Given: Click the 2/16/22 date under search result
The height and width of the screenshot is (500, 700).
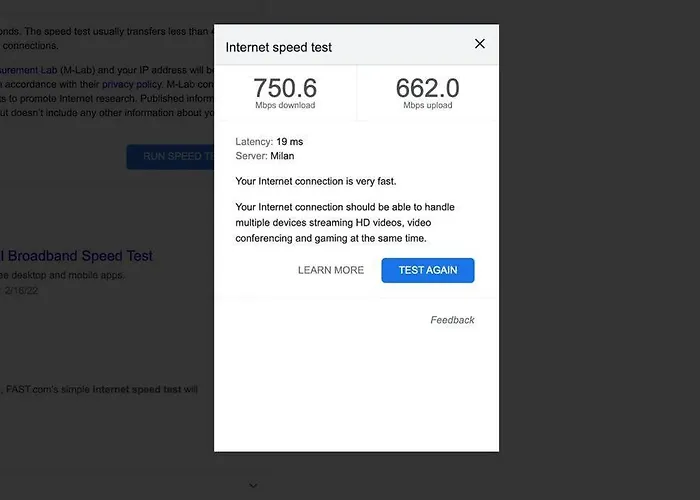Looking at the screenshot, I should [21, 291].
